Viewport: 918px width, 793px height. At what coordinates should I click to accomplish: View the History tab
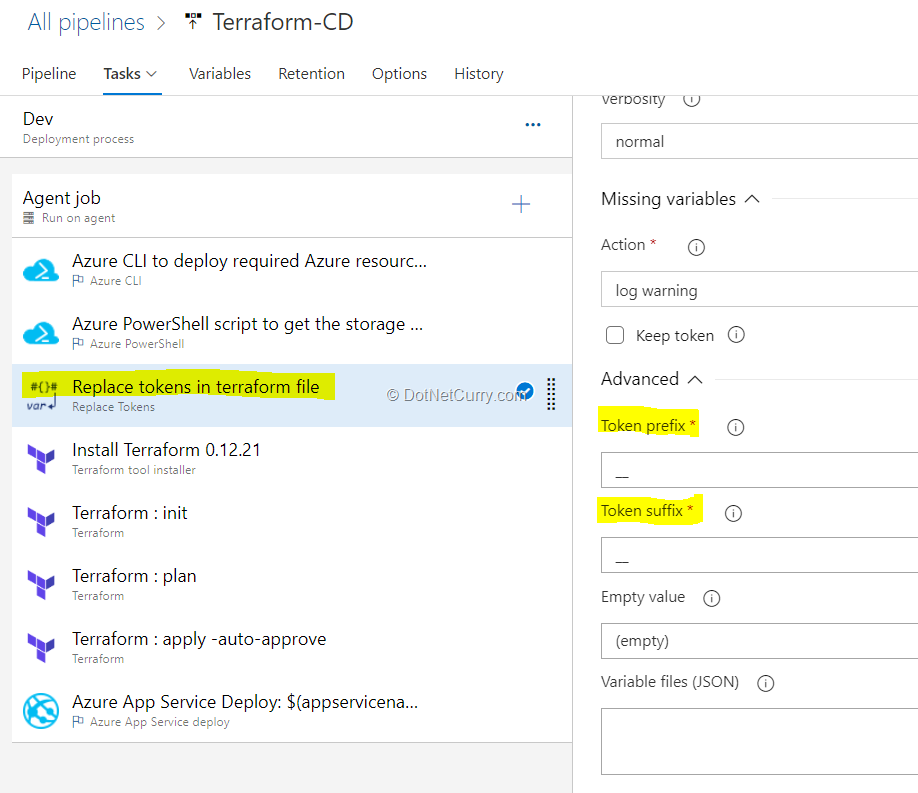(479, 74)
